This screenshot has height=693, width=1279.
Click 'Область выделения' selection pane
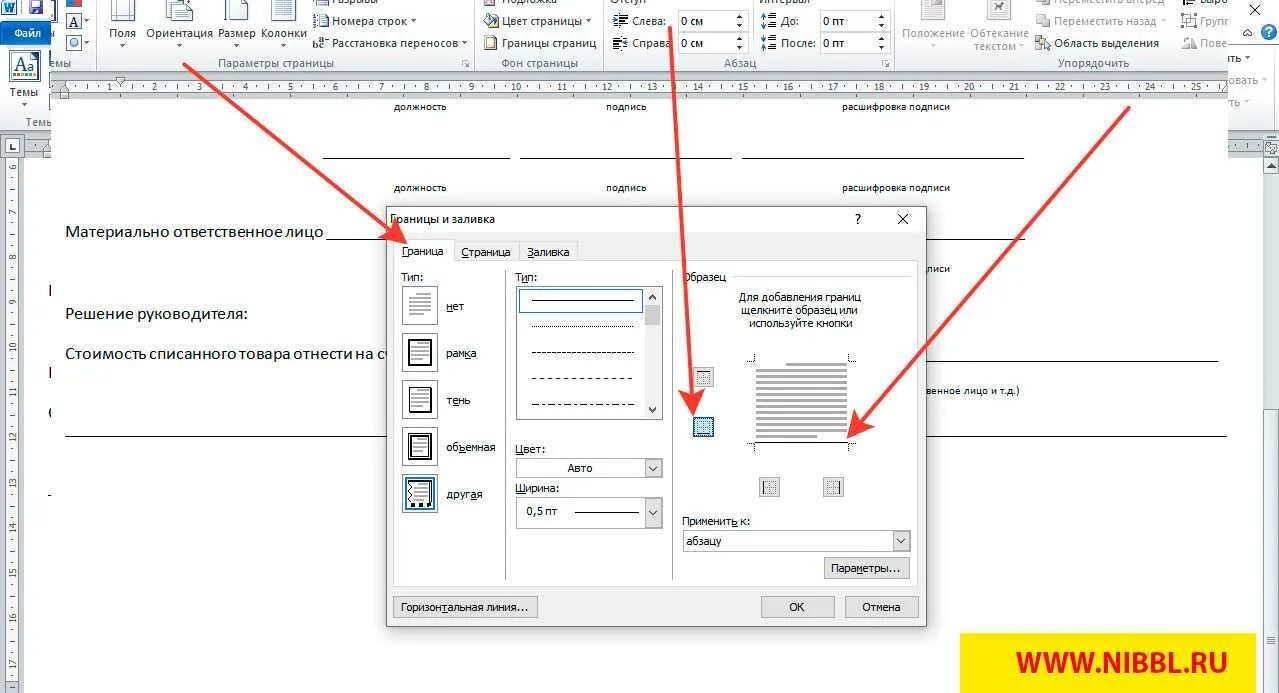pyautogui.click(x=1098, y=43)
